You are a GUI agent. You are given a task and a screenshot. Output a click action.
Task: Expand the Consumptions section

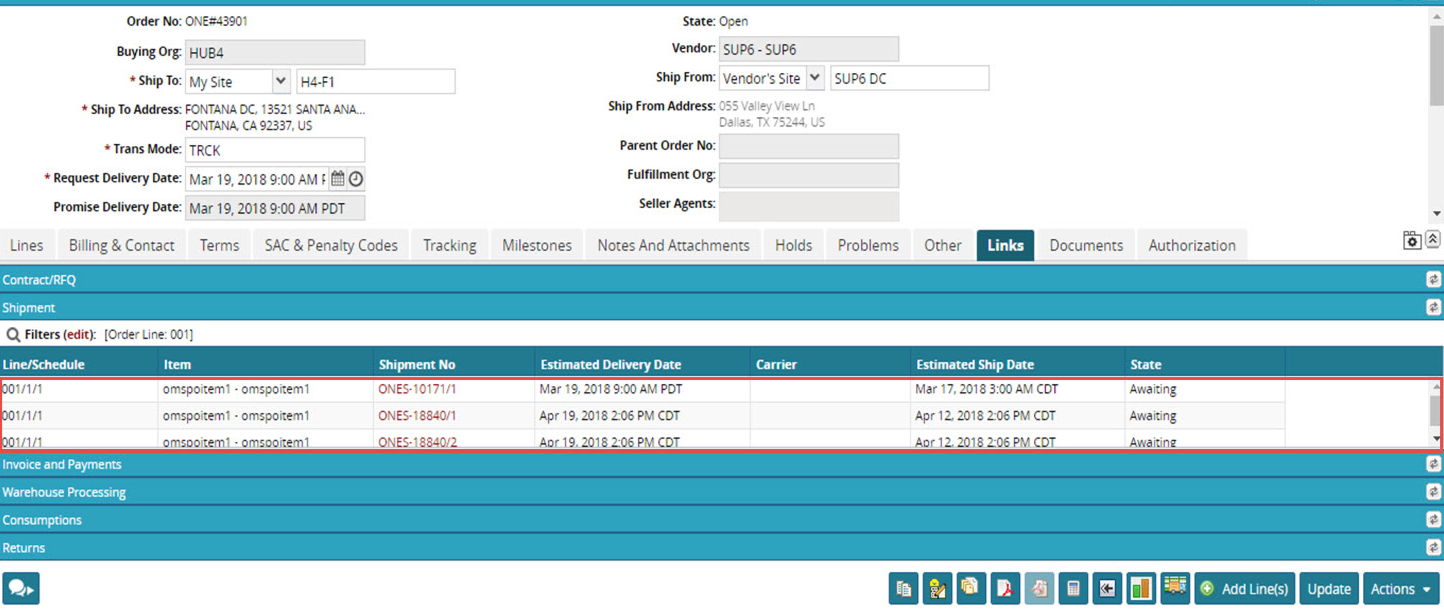coord(720,520)
